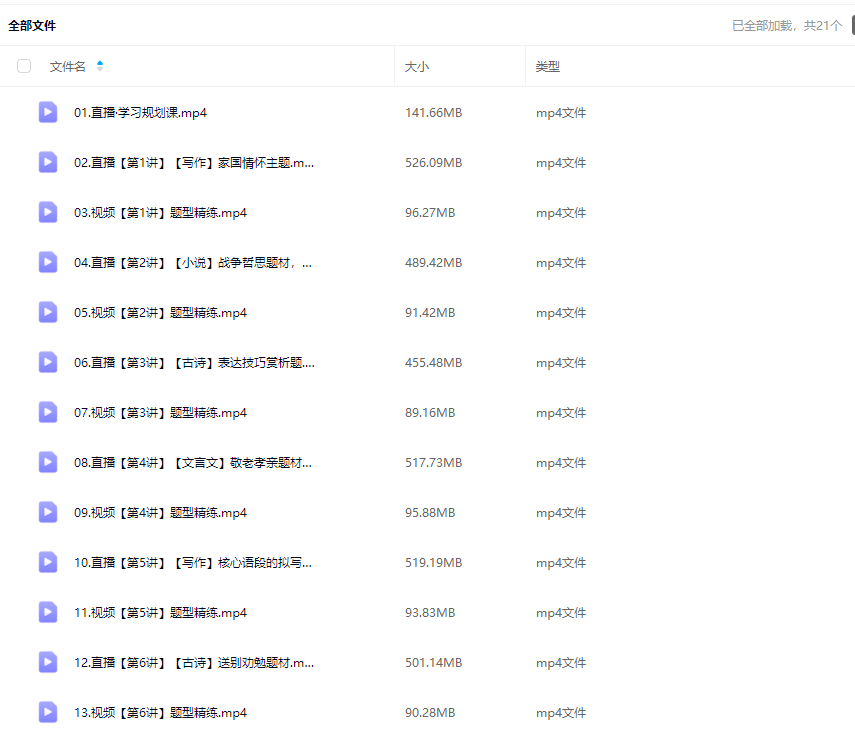
Task: Open file 06.直播【第3讲】【古诗】表达技巧赏析题
Action: pos(194,363)
